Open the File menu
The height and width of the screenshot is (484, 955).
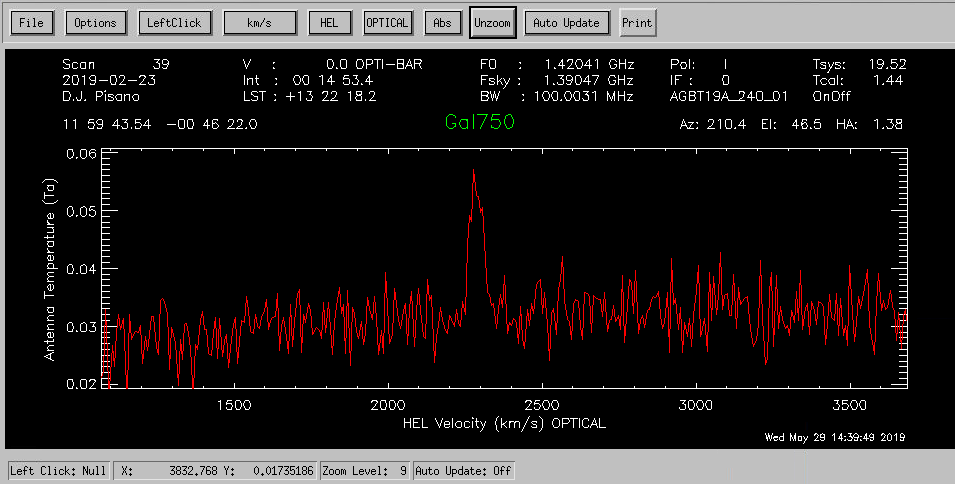(32, 23)
